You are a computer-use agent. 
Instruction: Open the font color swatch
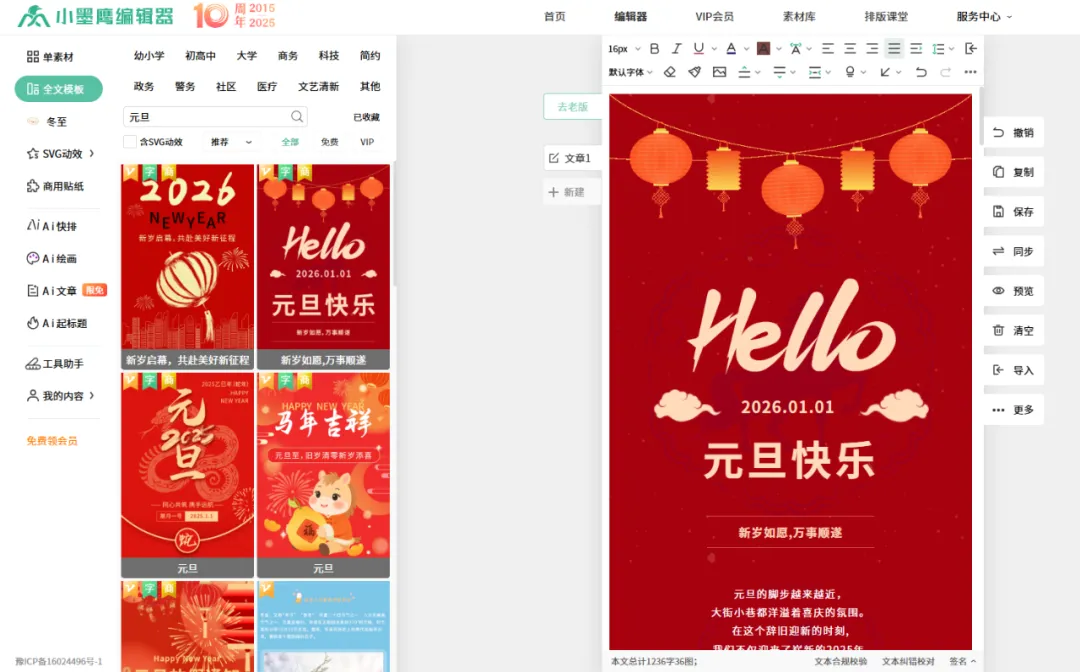(730, 48)
